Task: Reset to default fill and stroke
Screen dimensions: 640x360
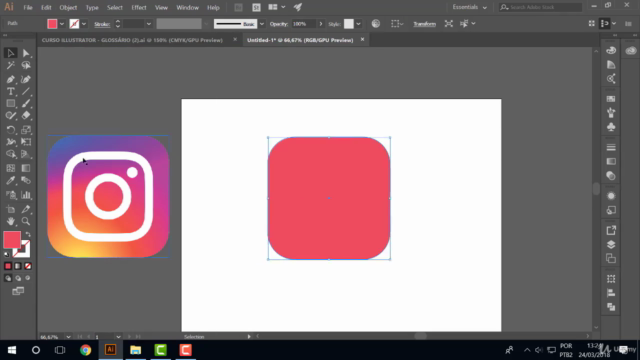Action: (7, 254)
